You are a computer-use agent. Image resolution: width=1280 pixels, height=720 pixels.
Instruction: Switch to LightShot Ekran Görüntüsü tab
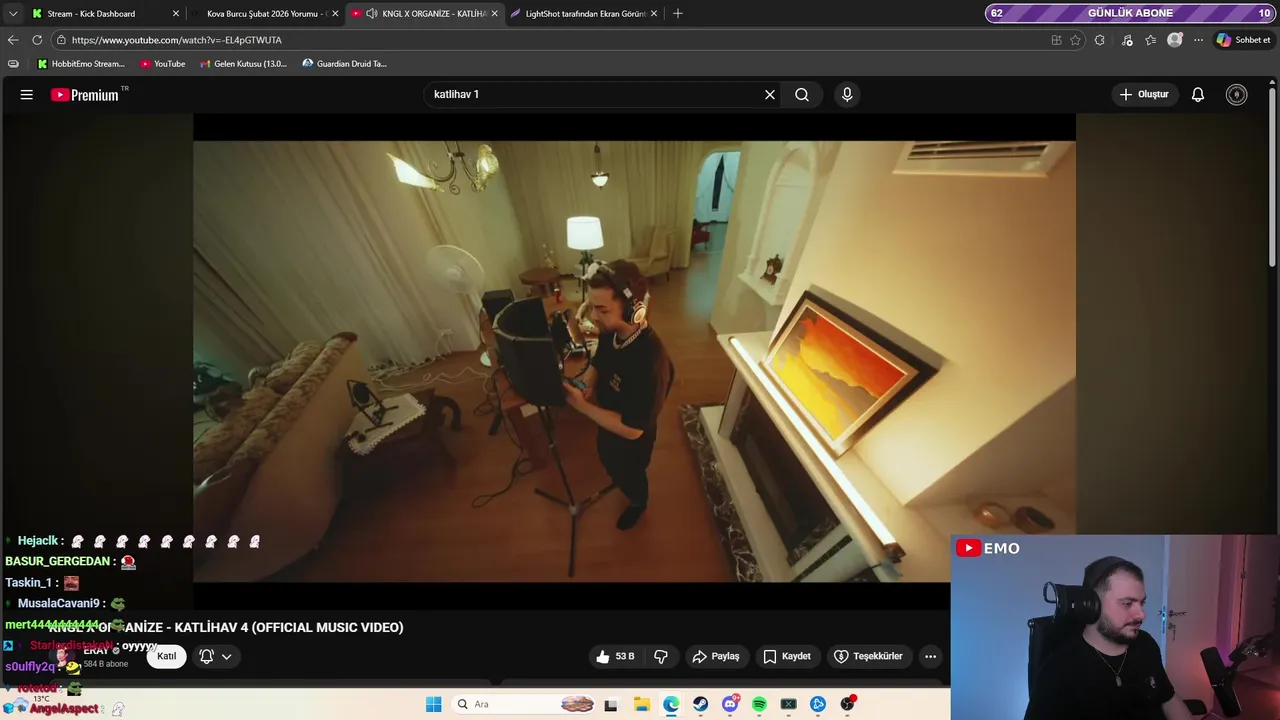tap(585, 13)
